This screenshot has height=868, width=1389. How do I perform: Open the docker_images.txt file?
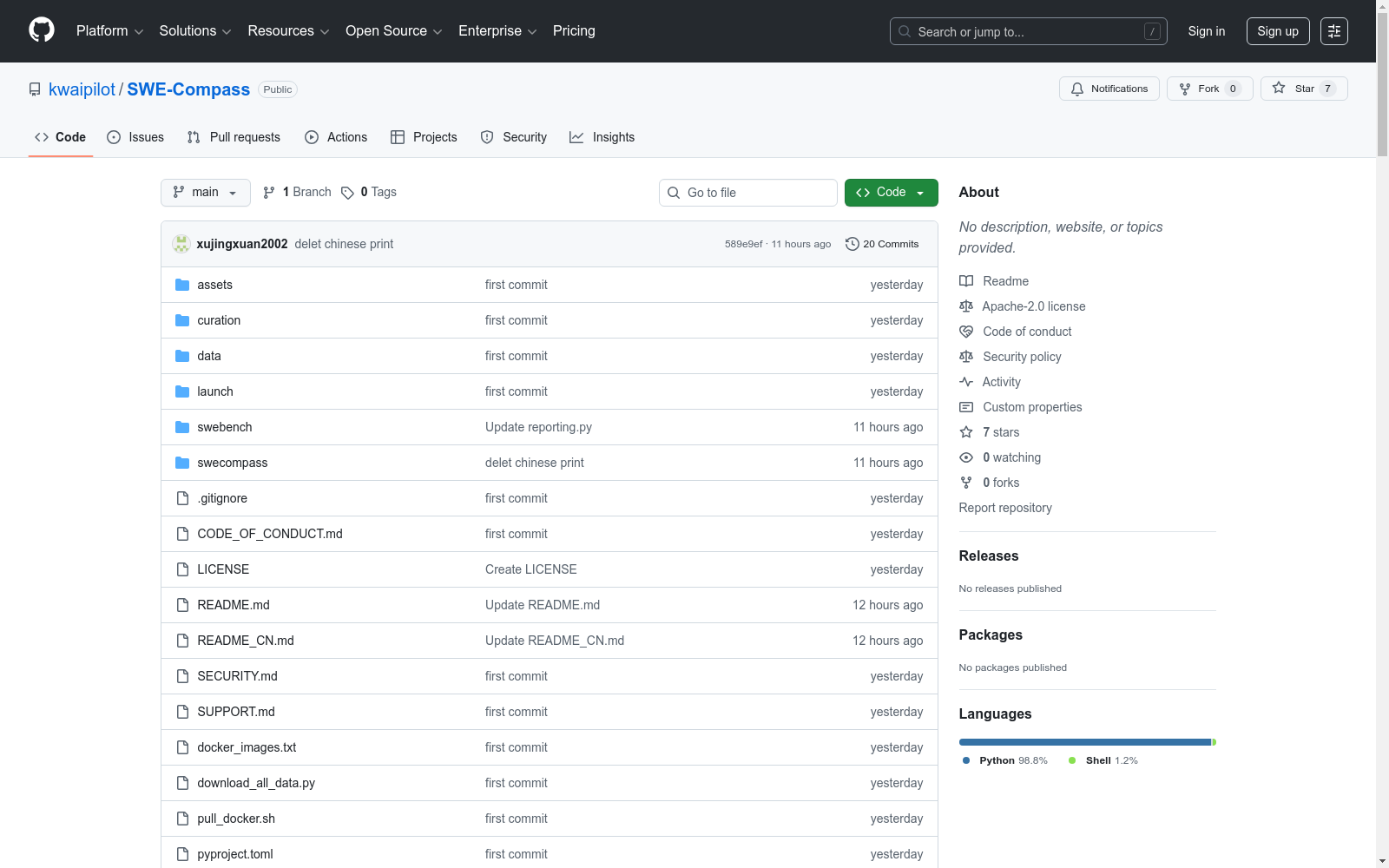[247, 747]
